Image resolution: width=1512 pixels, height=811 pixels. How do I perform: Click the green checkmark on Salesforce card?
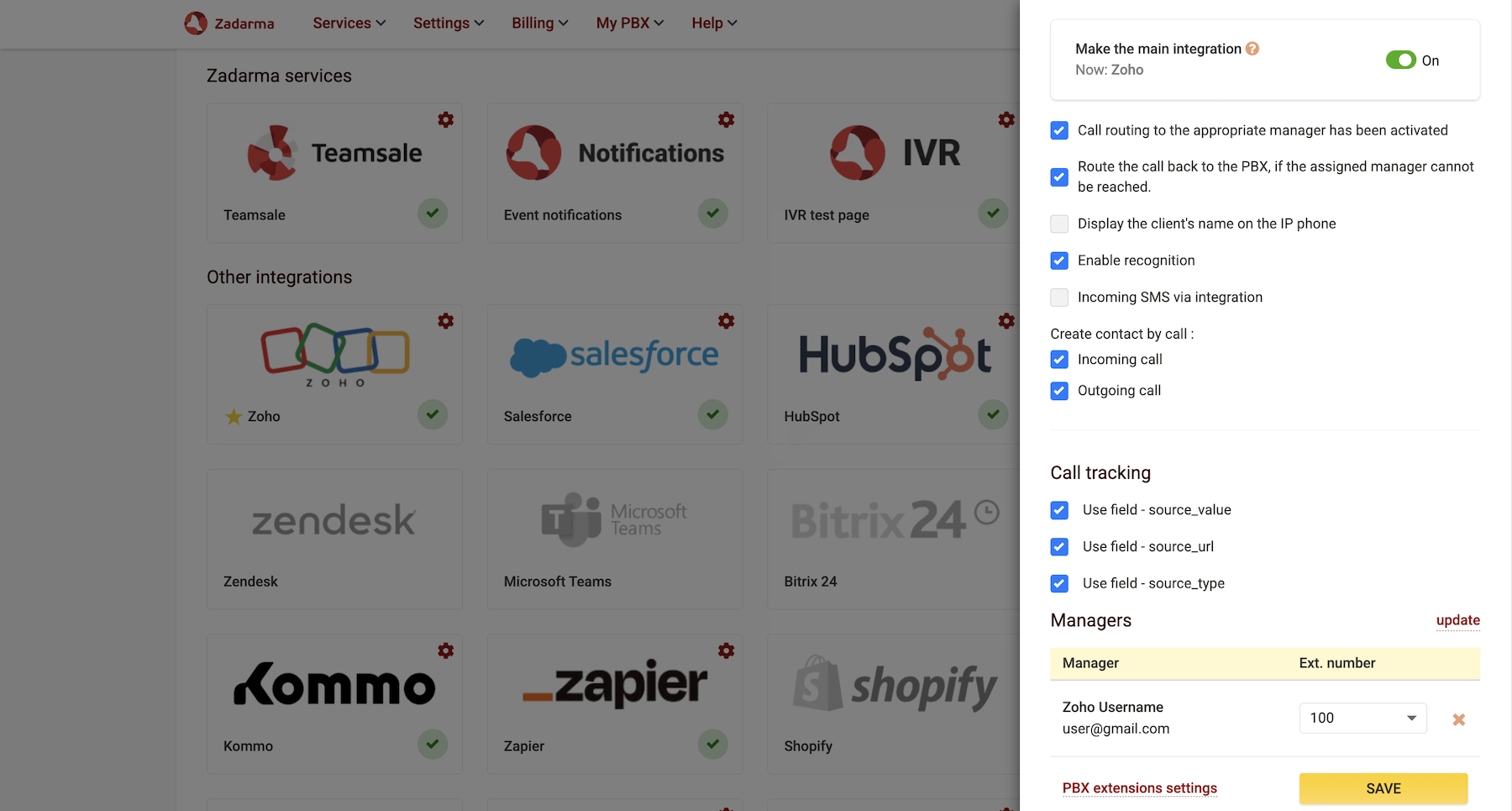(713, 414)
